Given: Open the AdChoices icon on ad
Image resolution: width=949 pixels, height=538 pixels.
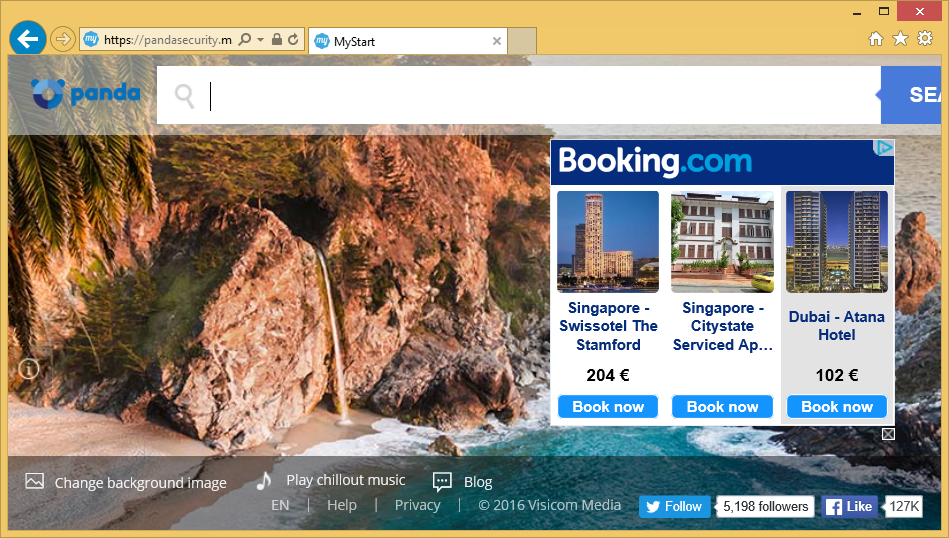Looking at the screenshot, I should pos(884,148).
